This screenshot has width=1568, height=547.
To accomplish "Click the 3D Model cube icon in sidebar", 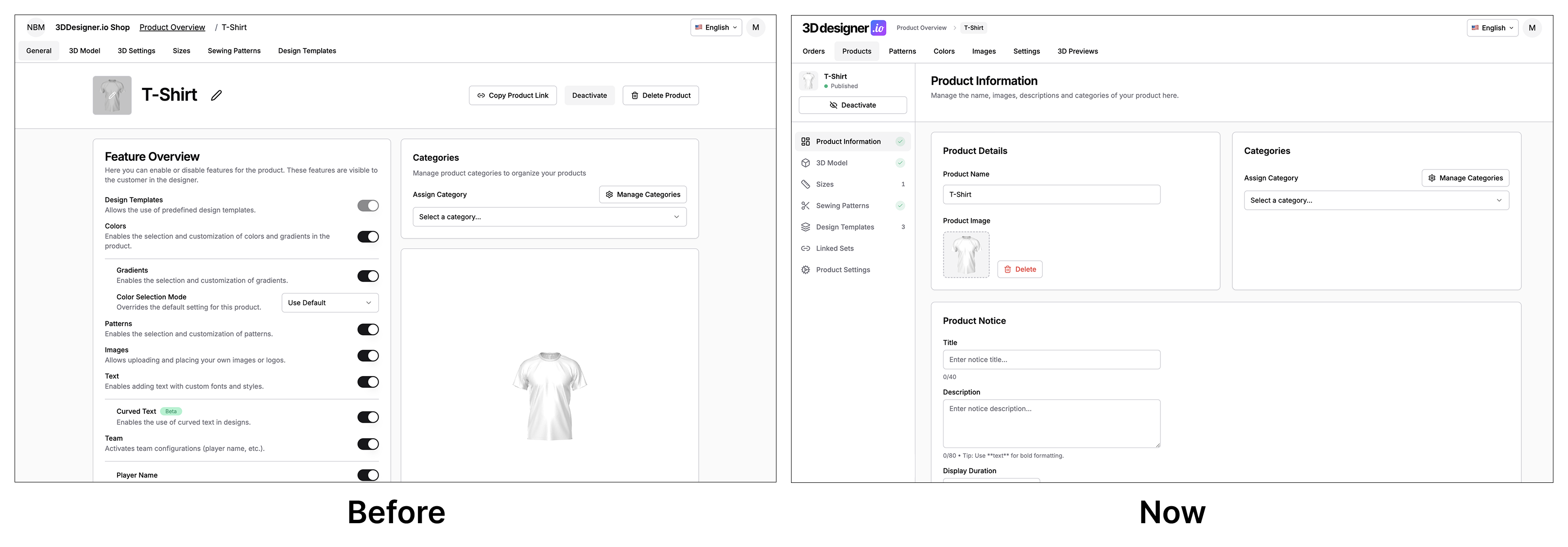I will coord(805,163).
